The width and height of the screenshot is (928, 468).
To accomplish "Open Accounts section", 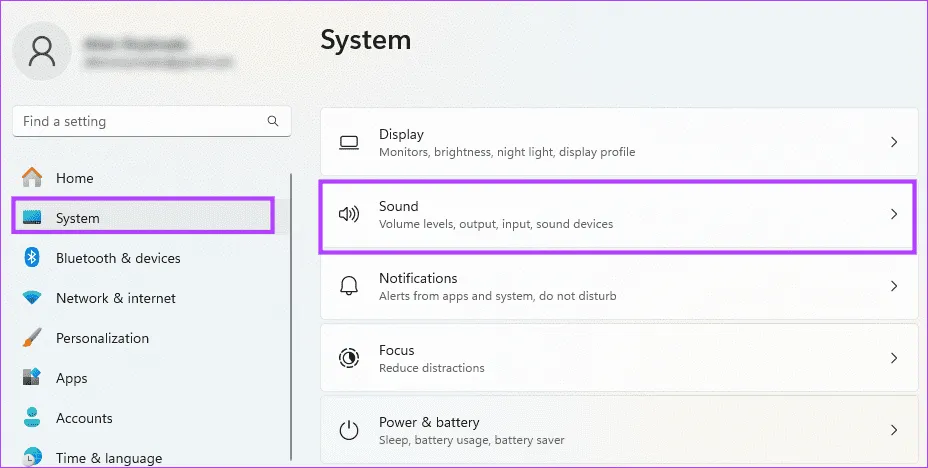I will tap(84, 418).
